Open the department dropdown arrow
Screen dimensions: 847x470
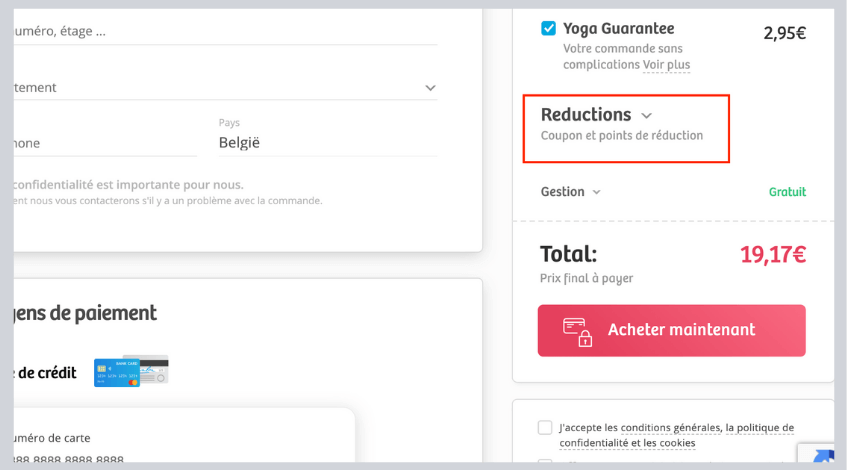pyautogui.click(x=430, y=88)
